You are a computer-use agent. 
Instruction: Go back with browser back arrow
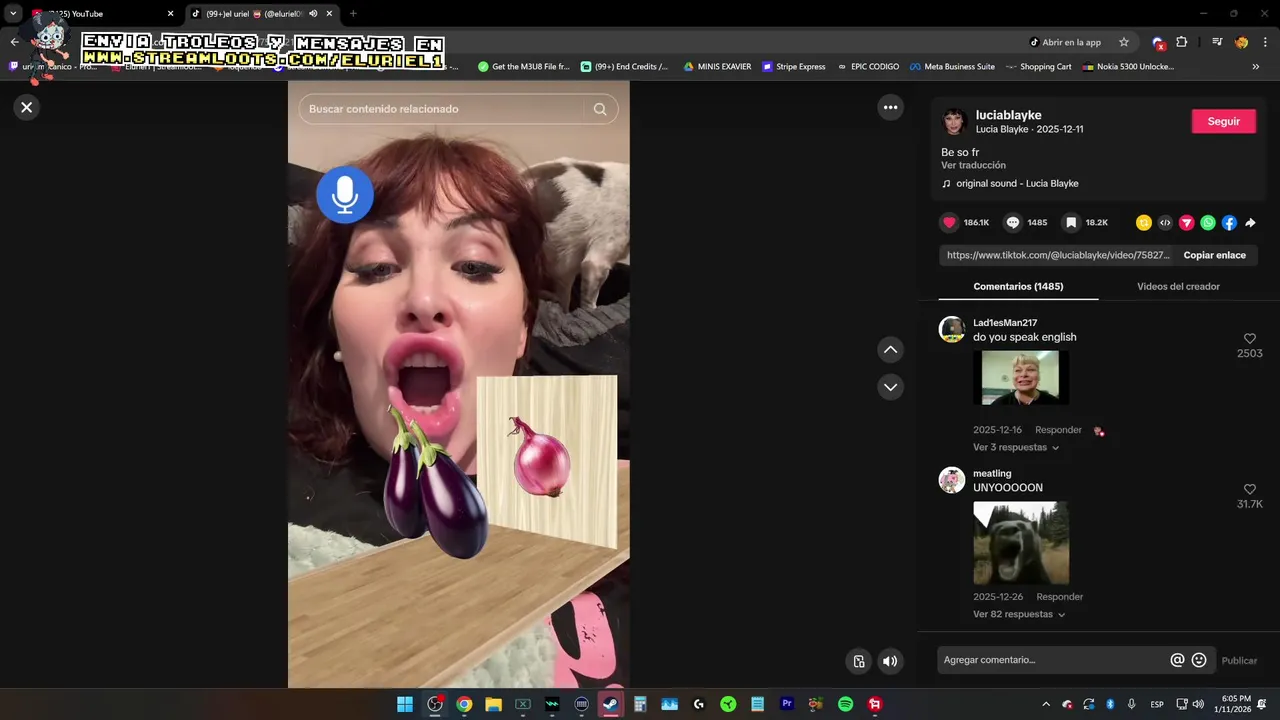14,42
